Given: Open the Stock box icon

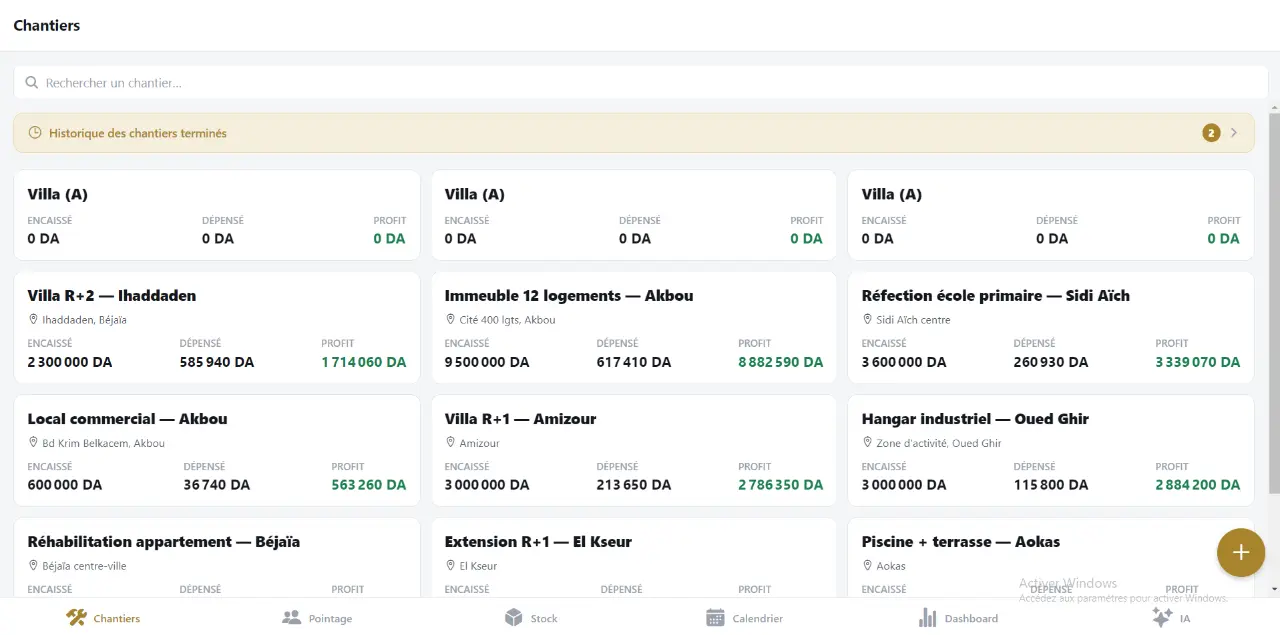Looking at the screenshot, I should click(x=513, y=617).
